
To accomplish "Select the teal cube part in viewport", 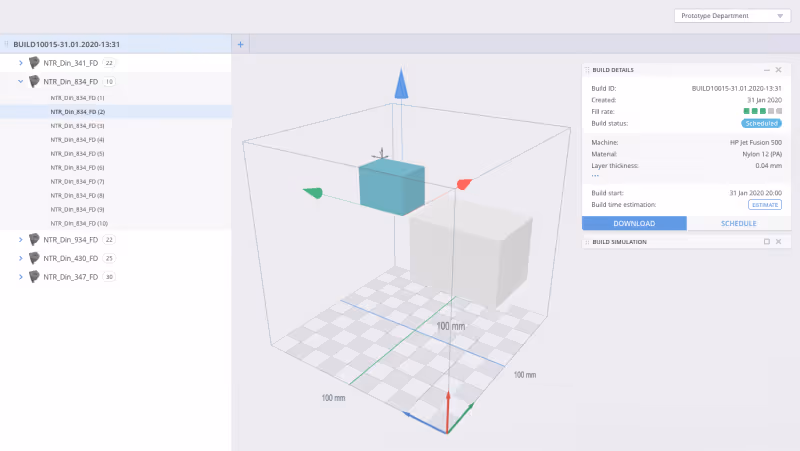I will pos(391,187).
